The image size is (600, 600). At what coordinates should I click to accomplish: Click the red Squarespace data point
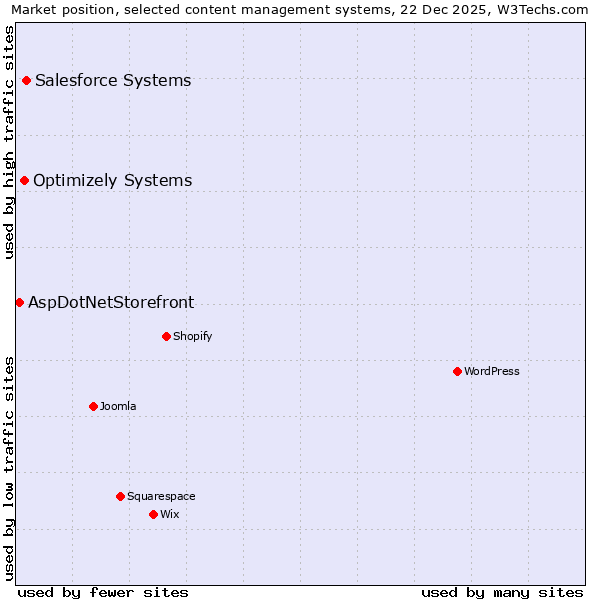[x=120, y=496]
